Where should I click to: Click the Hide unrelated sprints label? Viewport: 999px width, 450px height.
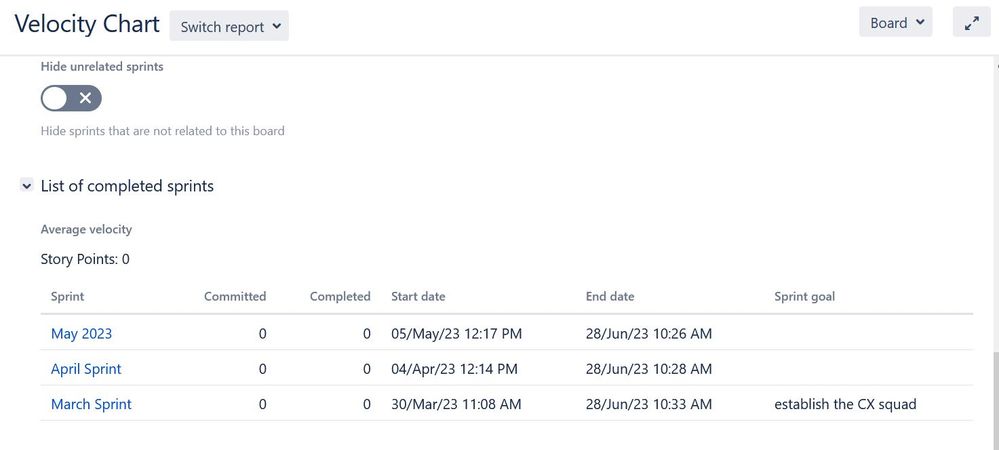coord(102,66)
